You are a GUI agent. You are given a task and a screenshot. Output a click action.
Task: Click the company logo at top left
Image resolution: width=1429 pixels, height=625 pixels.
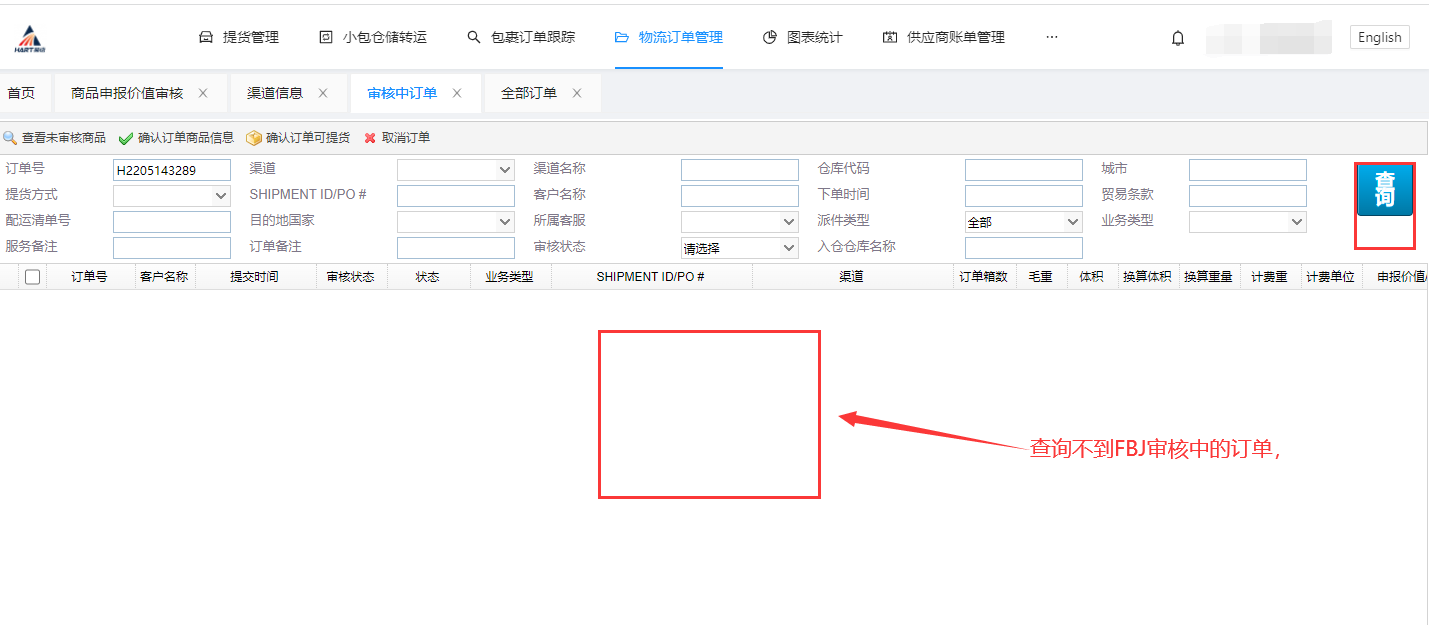point(30,39)
